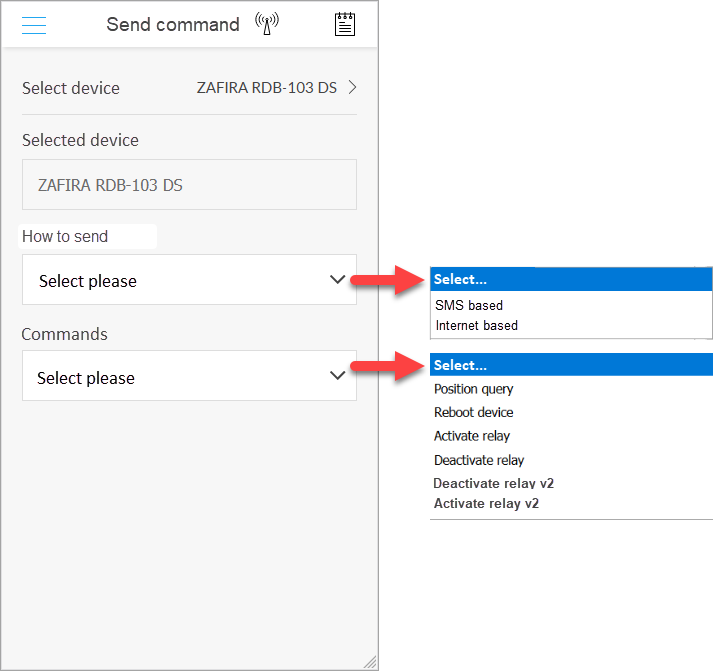
Task: Click the Send command title
Action: 173,25
